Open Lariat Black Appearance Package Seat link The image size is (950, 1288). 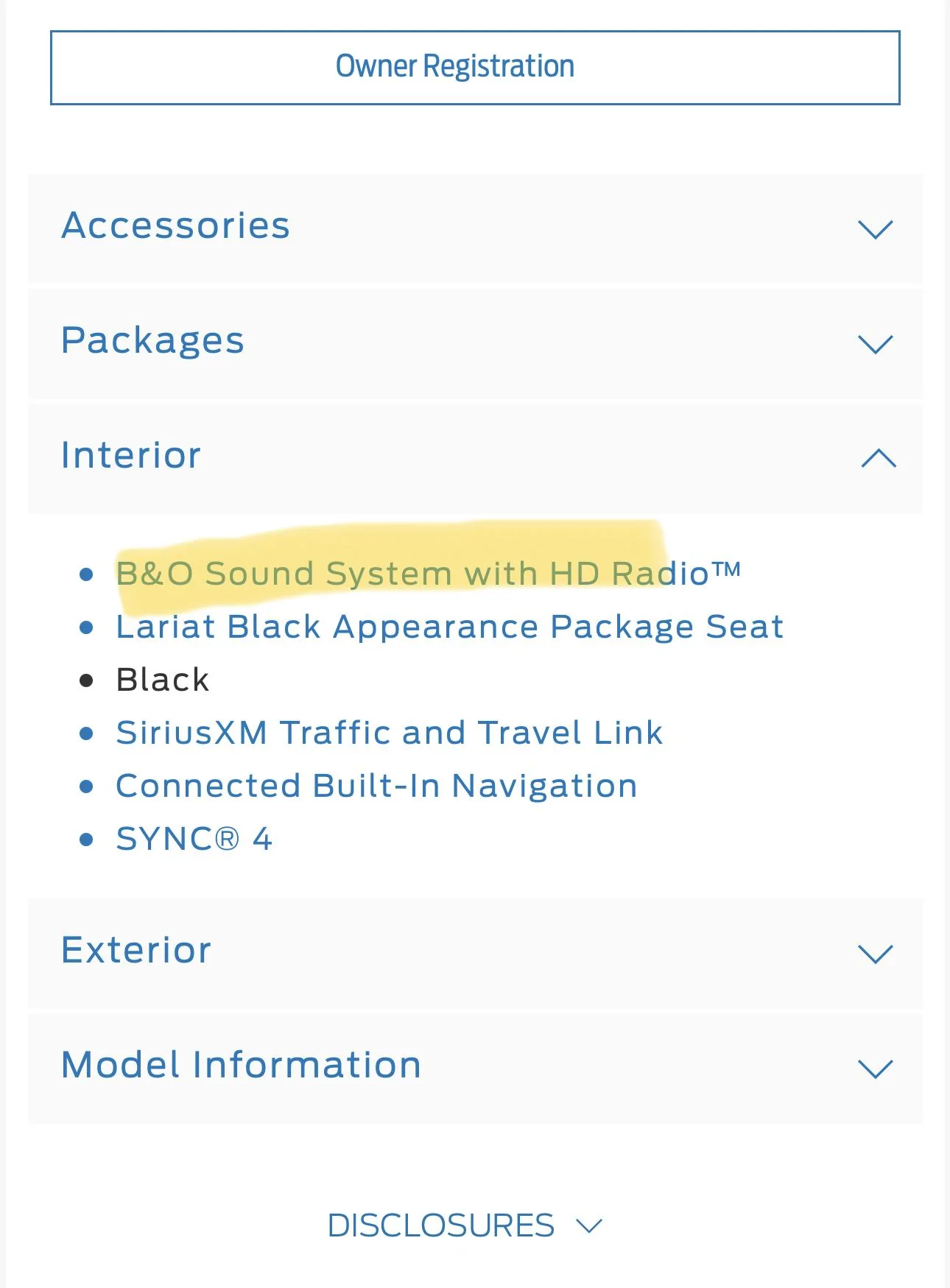pyautogui.click(x=449, y=627)
